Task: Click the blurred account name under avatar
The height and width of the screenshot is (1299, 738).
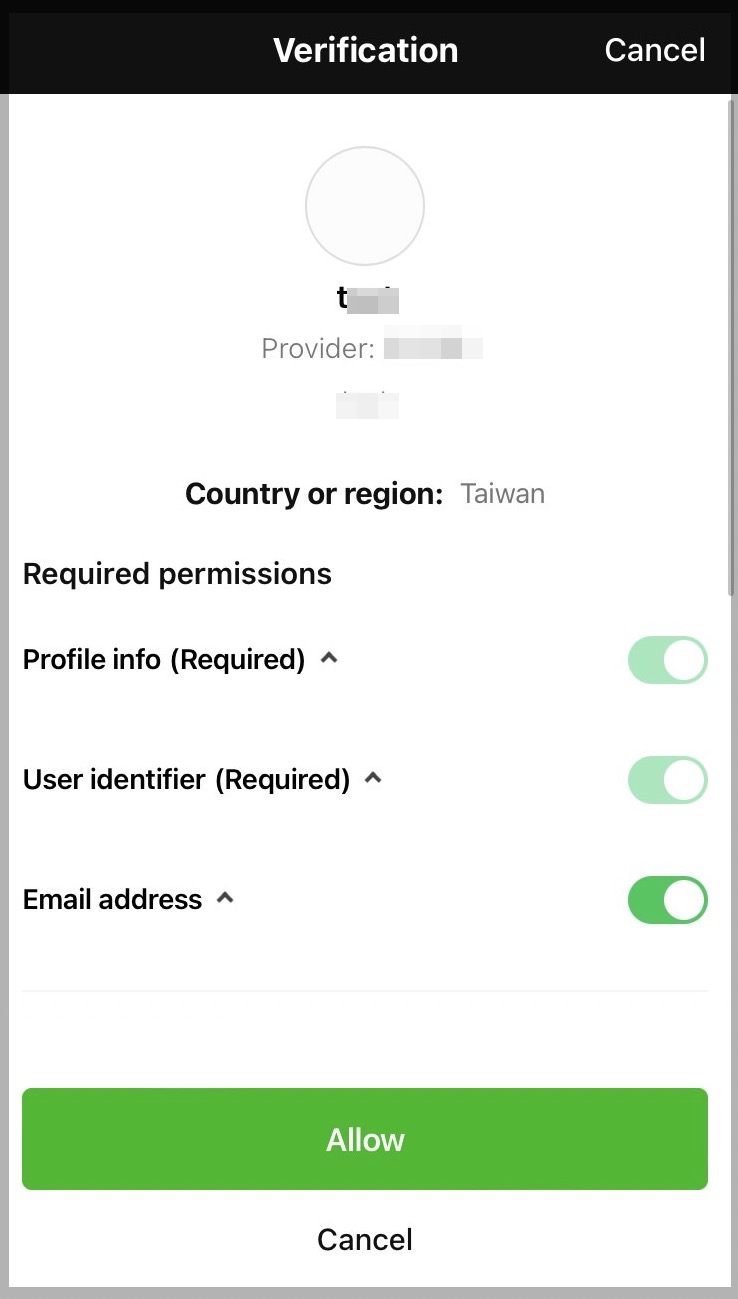Action: pyautogui.click(x=368, y=298)
